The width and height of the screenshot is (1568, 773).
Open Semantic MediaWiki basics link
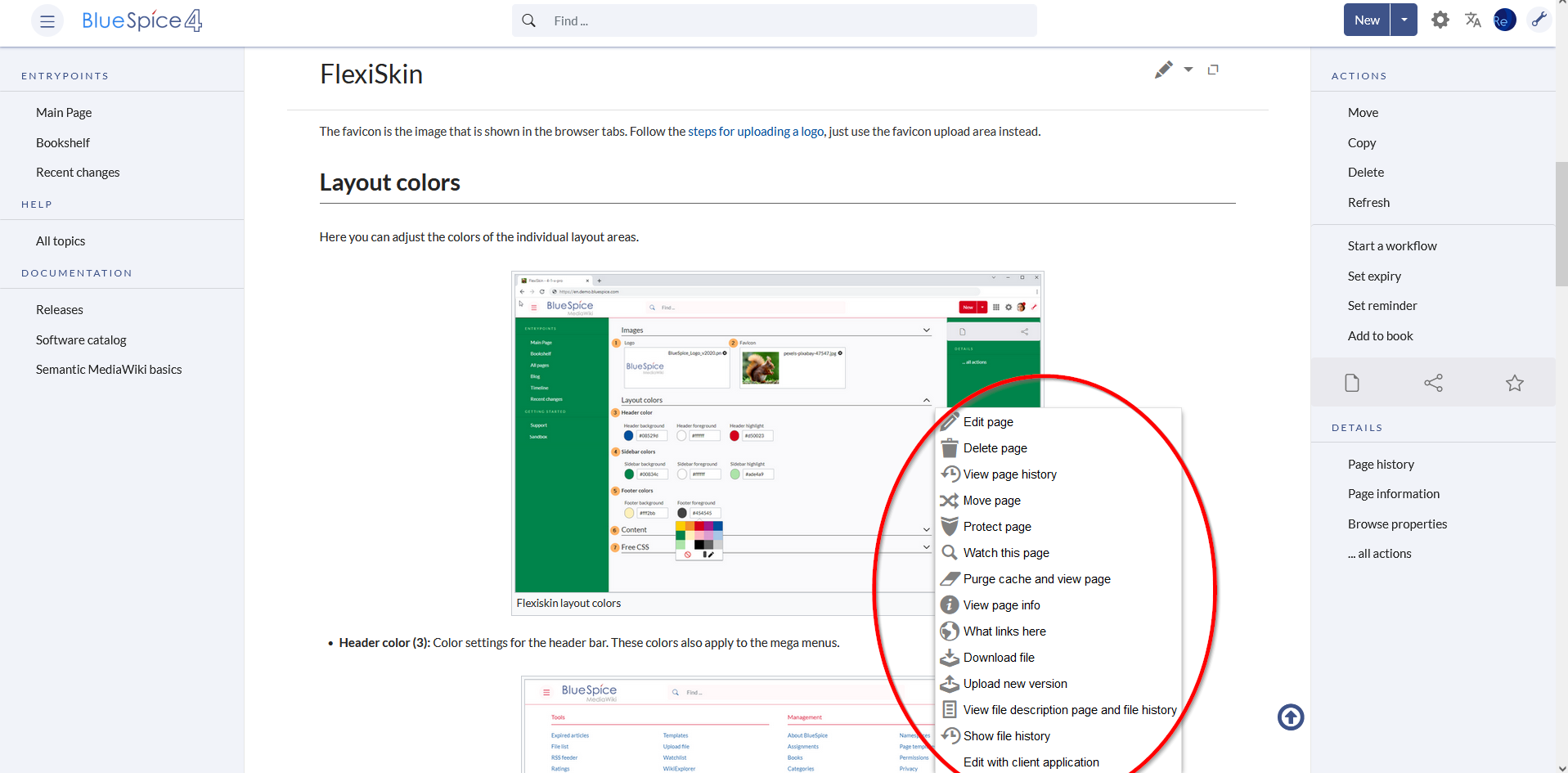pos(109,370)
